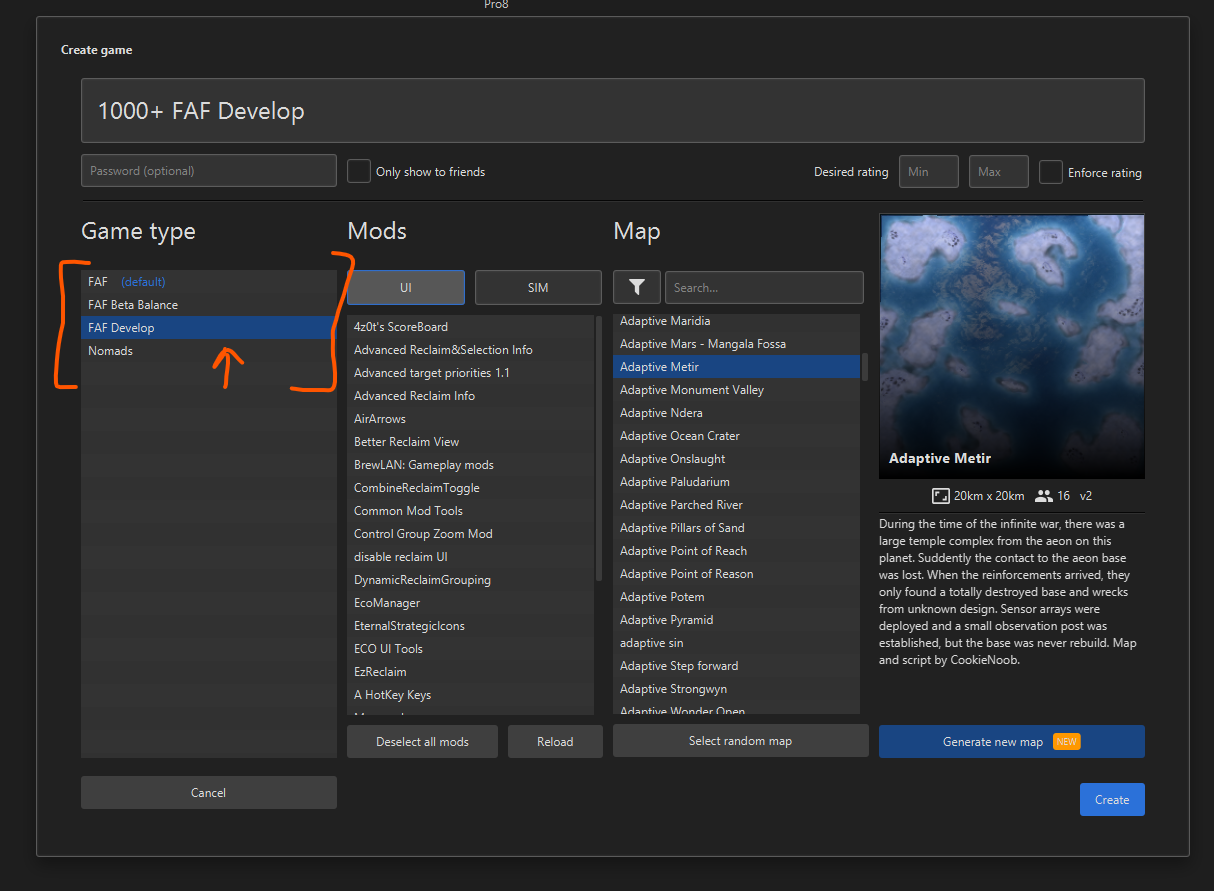The height and width of the screenshot is (891, 1214).
Task: Choose the Adaptive Onslaught map
Action: click(737, 459)
